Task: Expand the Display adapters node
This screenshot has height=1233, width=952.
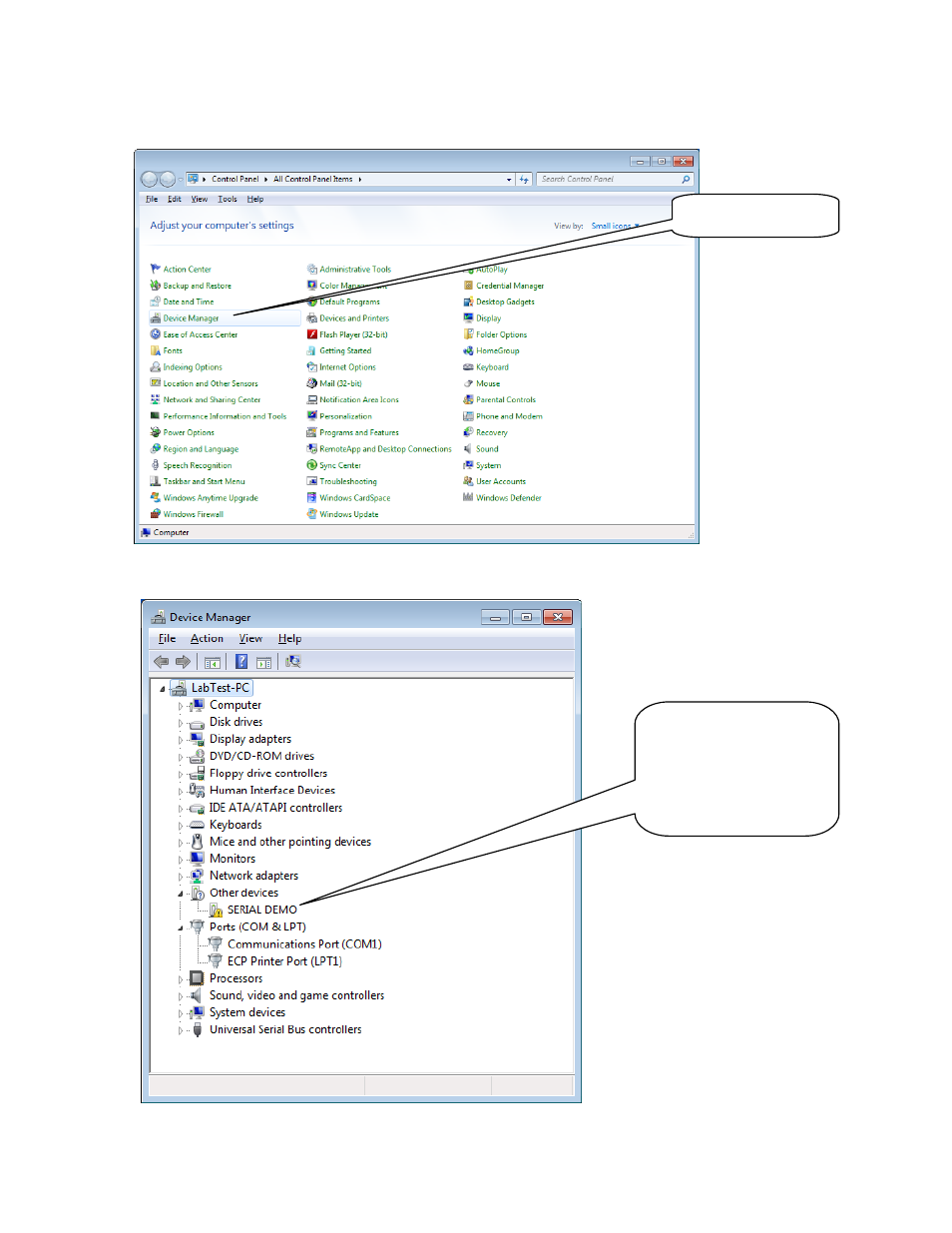Action: click(181, 740)
